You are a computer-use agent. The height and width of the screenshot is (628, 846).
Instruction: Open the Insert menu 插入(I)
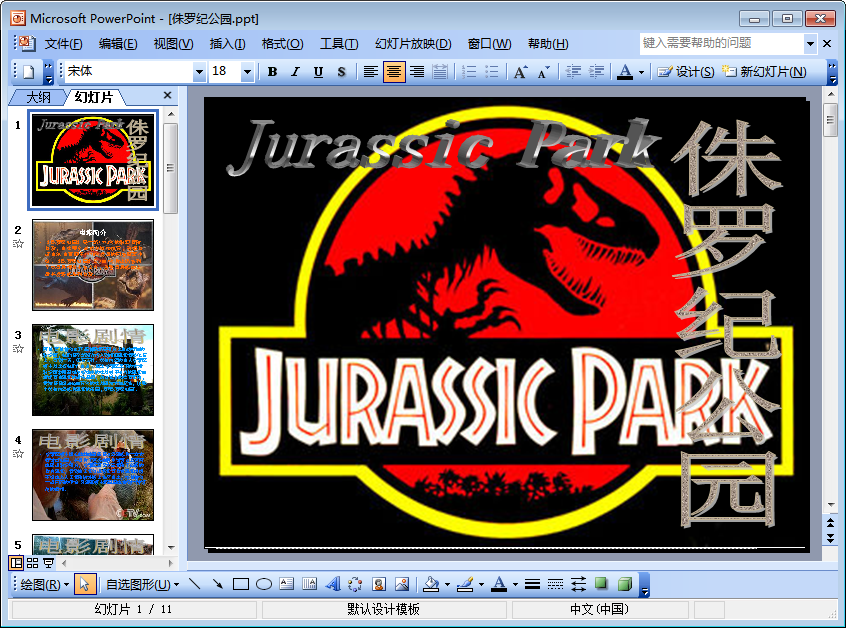click(x=227, y=44)
